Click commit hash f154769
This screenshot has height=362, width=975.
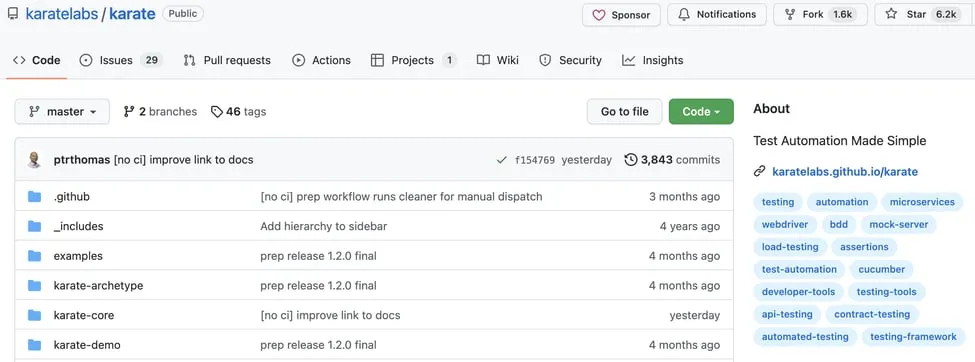[535, 160]
